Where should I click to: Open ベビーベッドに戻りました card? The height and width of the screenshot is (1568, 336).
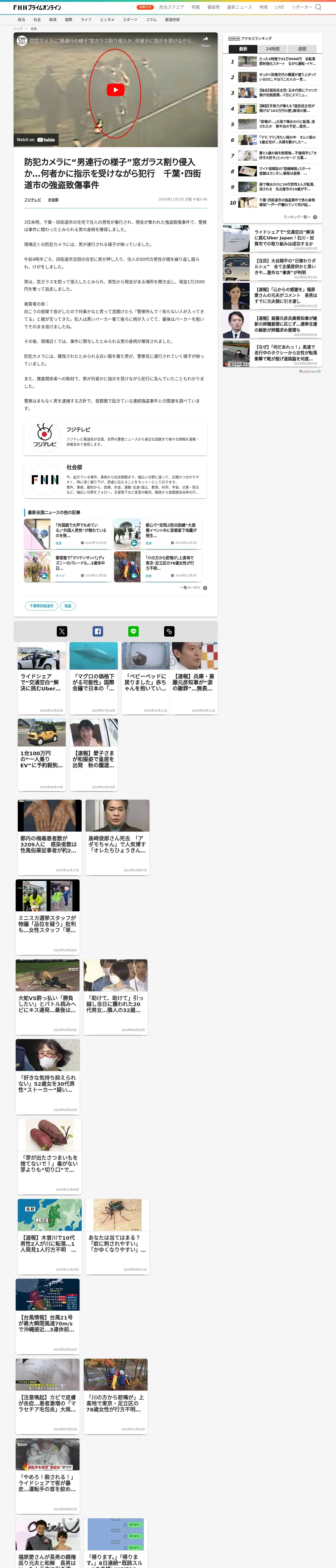click(146, 678)
